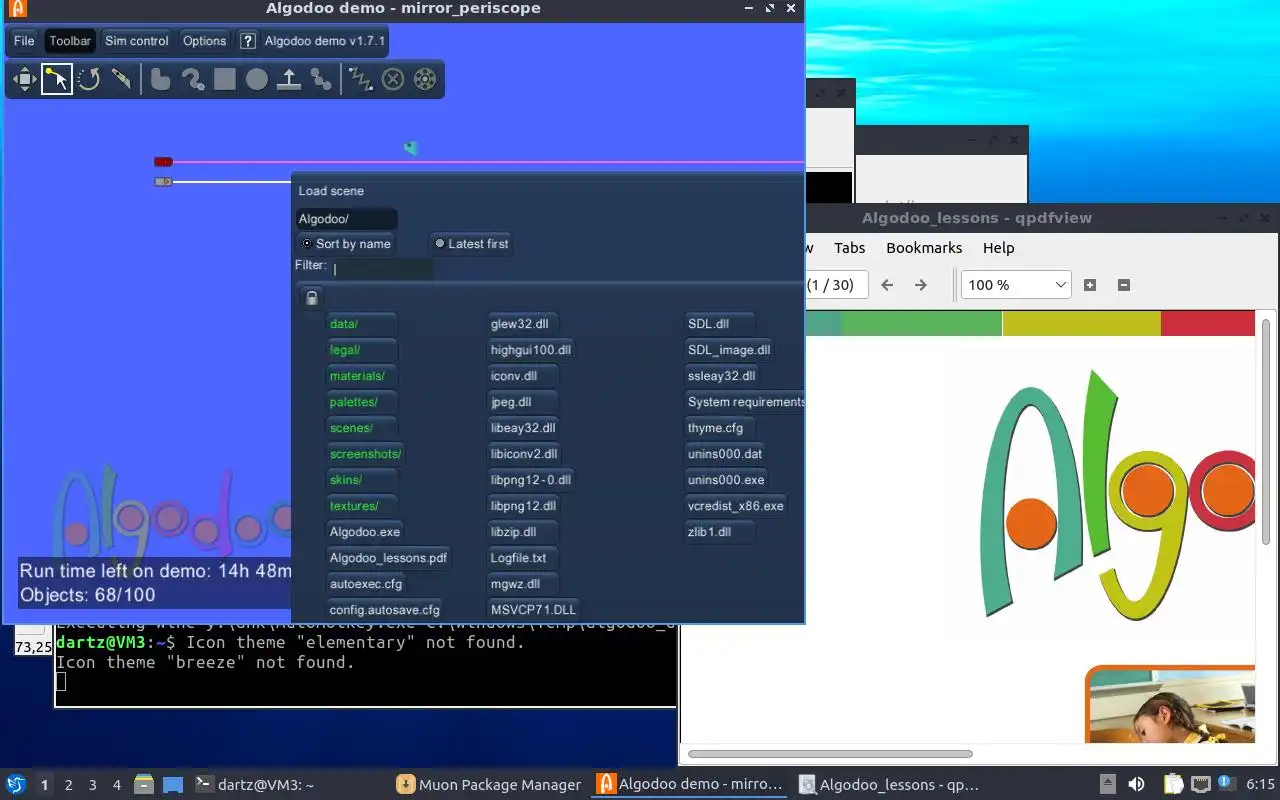Select Latest first sorting option

tap(470, 244)
